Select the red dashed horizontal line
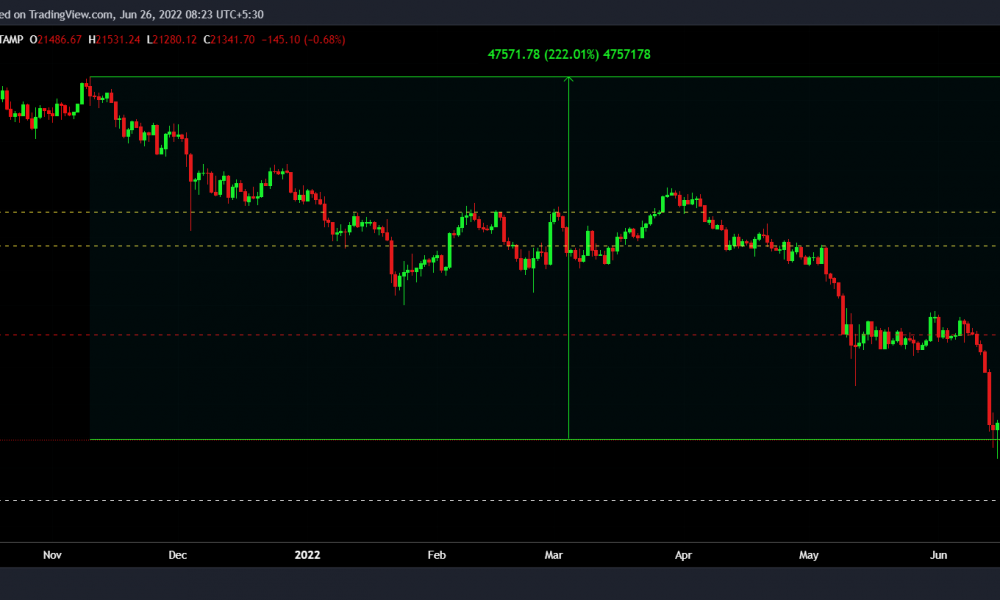Screen dimensions: 1000x600 (500, 335)
